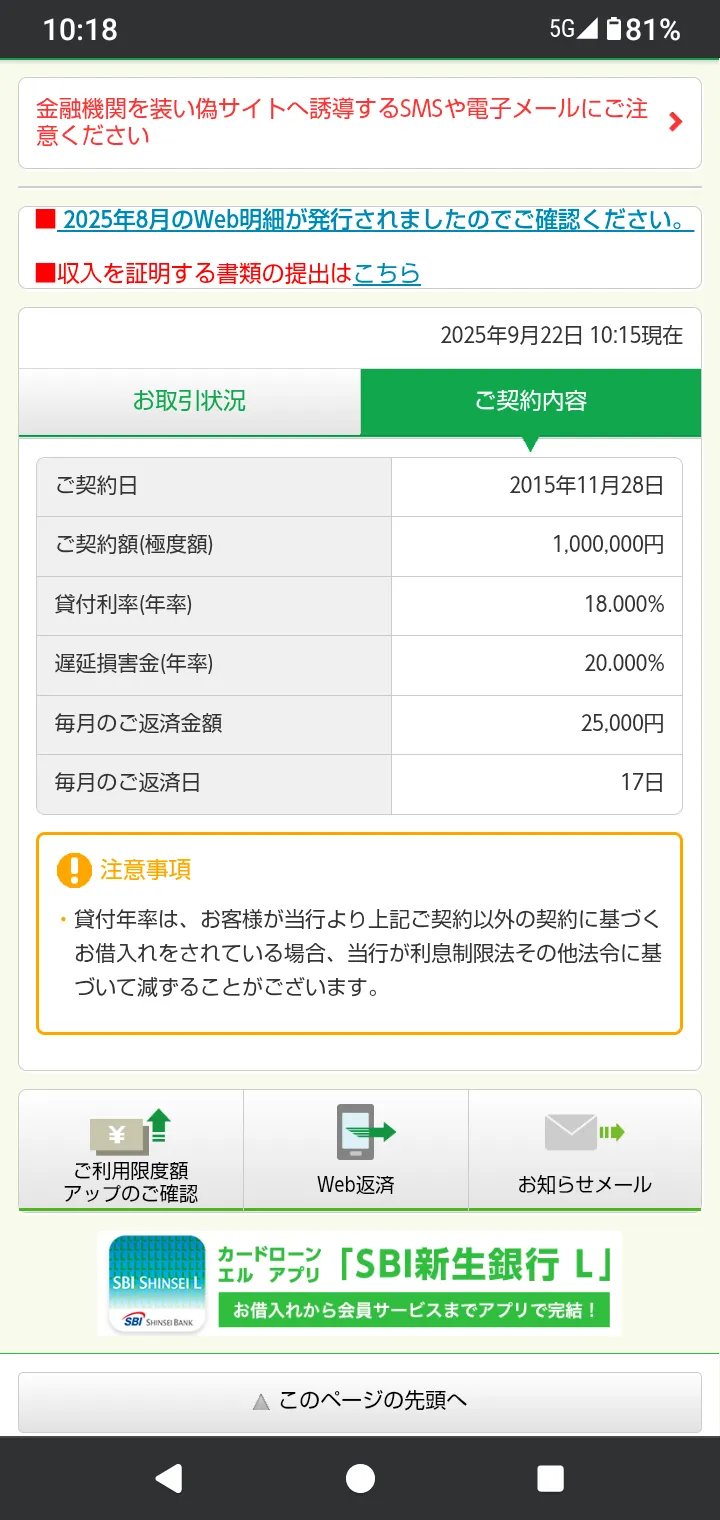Image resolution: width=720 pixels, height=1520 pixels.
Task: Tap the yen bills limit increase icon
Action: [x=130, y=1131]
